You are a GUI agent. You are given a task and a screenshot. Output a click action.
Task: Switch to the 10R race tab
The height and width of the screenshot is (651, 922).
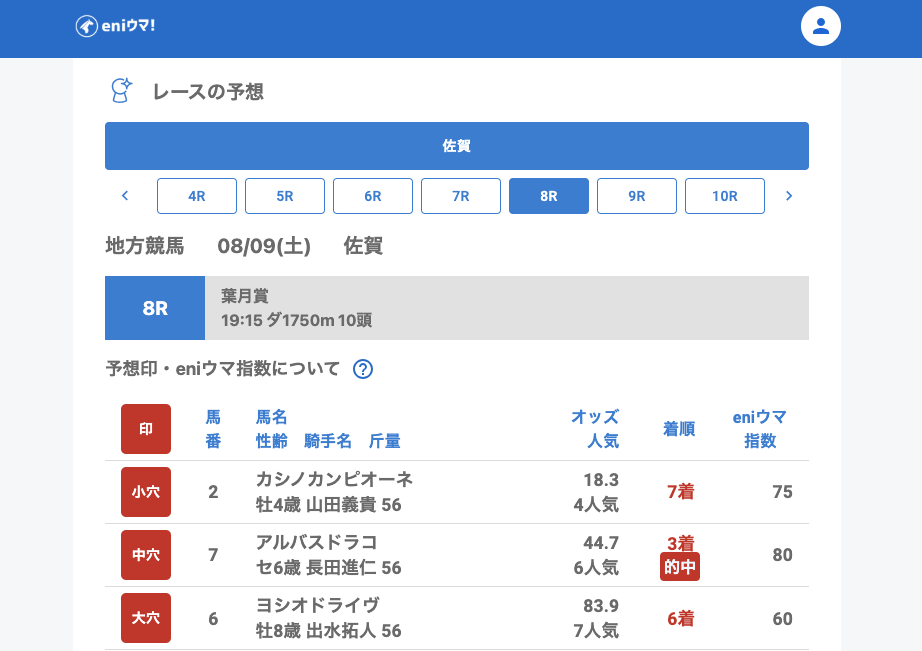click(725, 196)
